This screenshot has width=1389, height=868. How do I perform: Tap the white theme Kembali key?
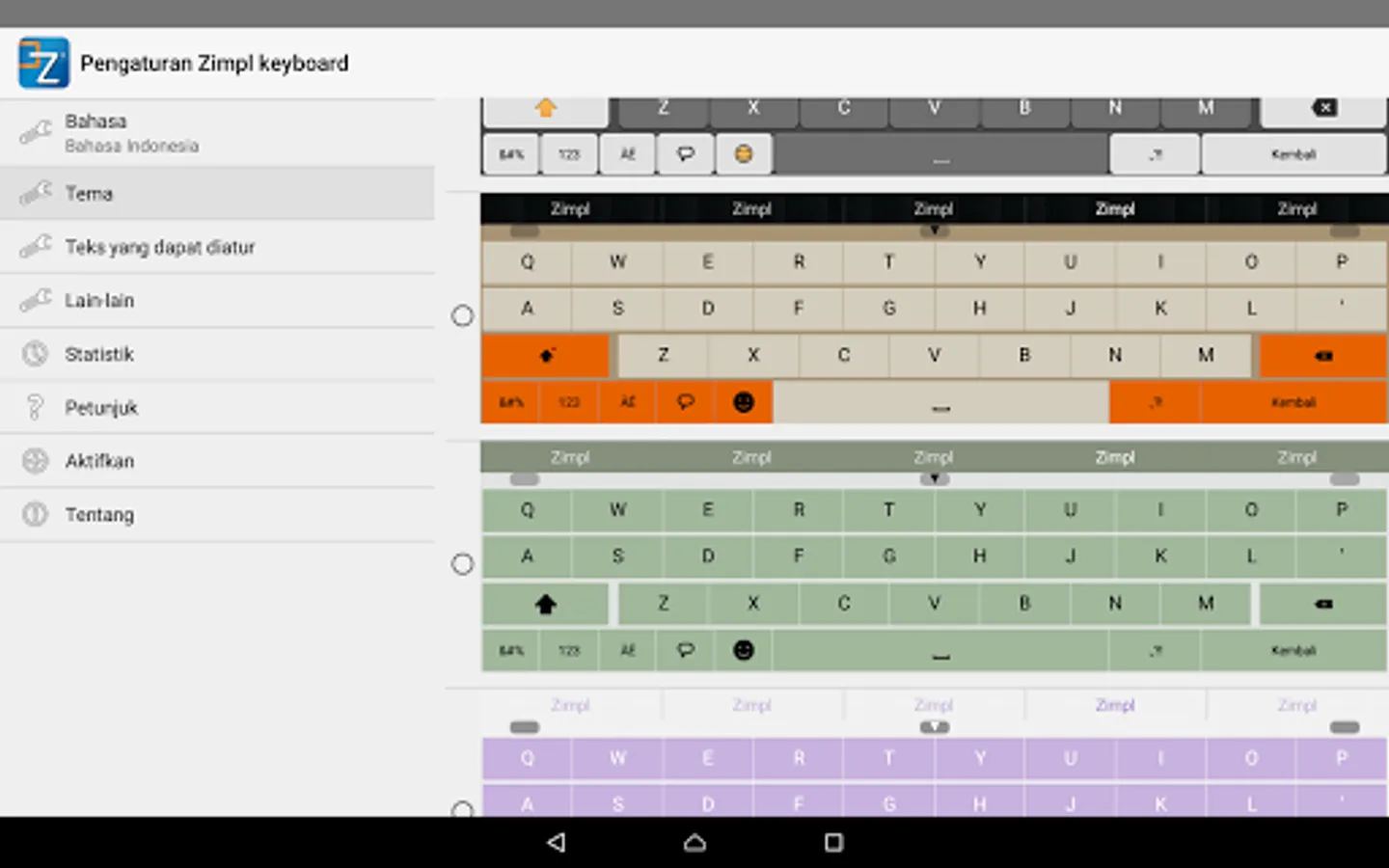click(1294, 153)
